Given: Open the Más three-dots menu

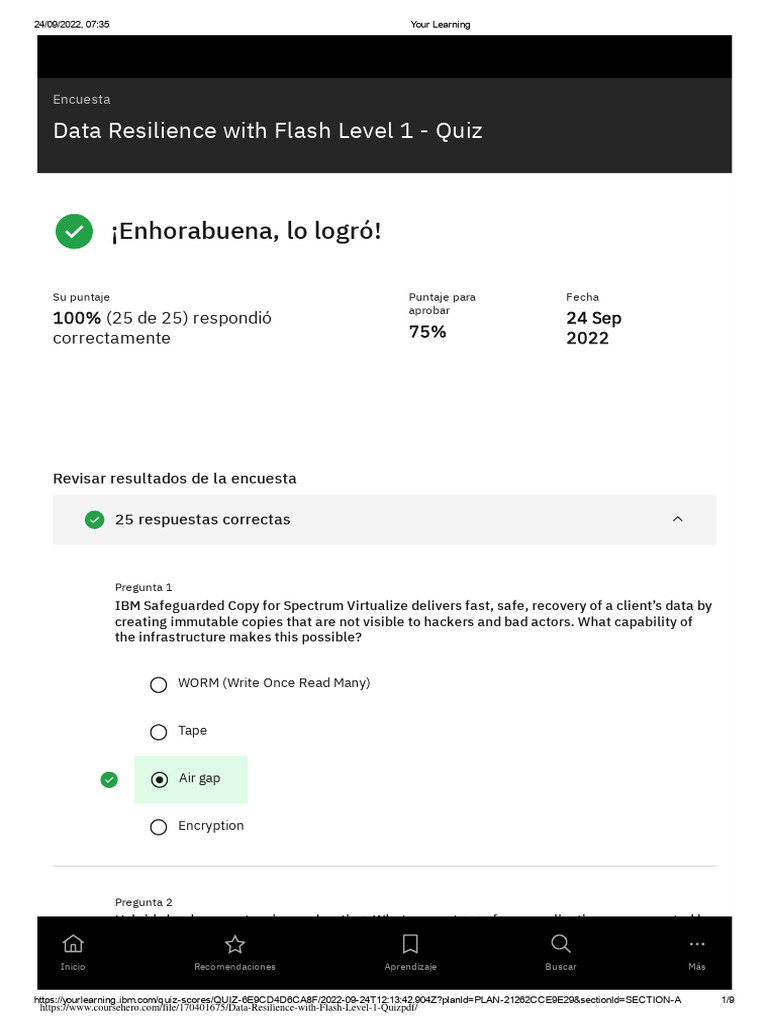Looking at the screenshot, I should [x=697, y=944].
